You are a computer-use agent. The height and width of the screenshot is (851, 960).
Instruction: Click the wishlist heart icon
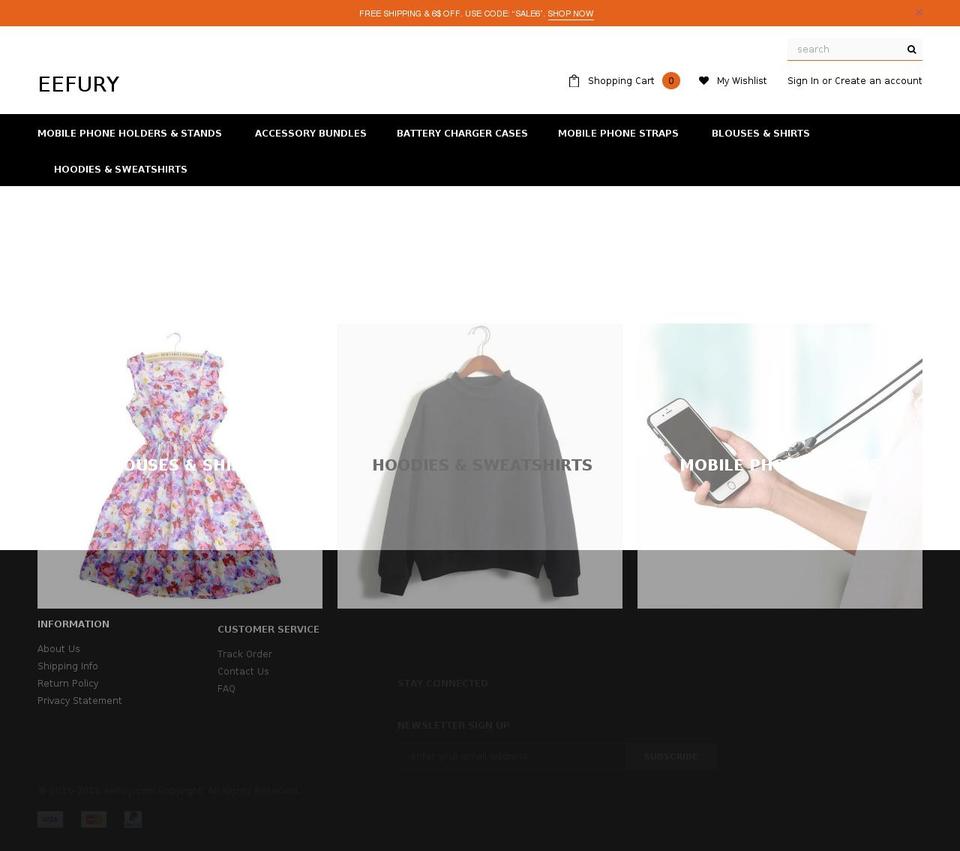703,80
